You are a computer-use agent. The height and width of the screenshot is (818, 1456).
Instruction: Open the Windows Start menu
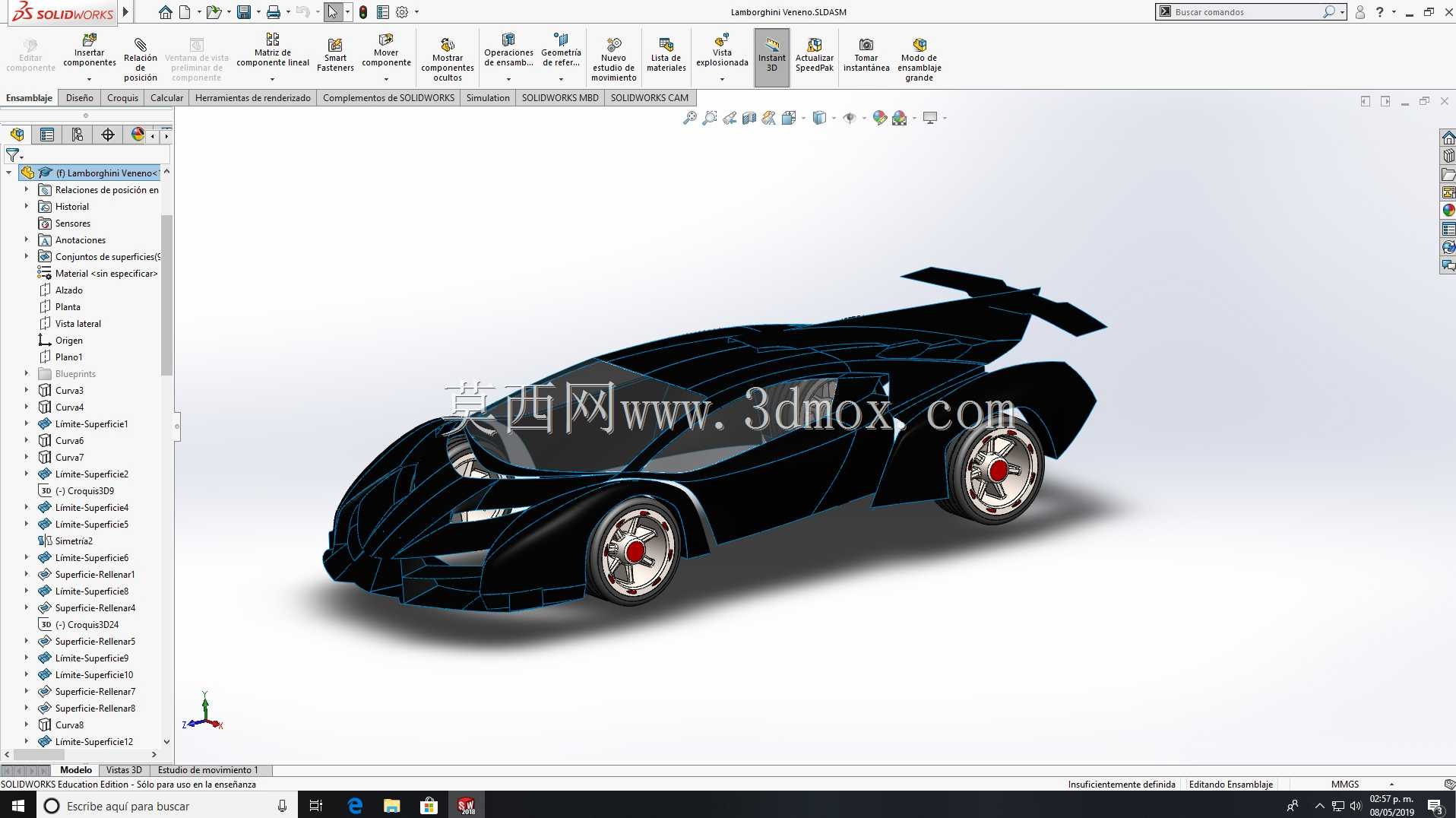(18, 806)
